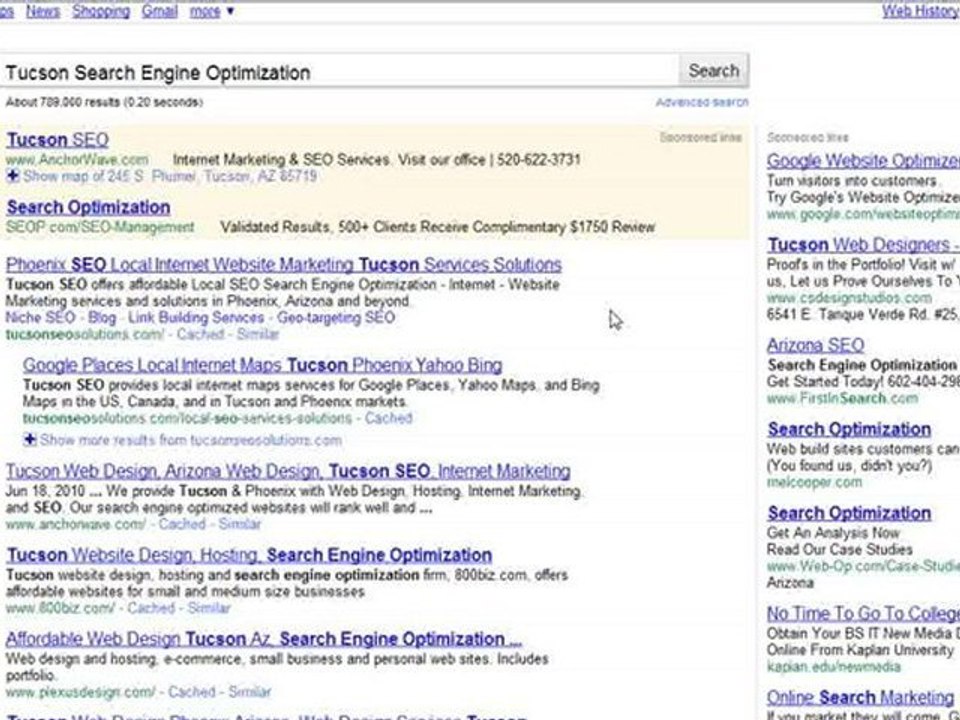Click the www.AnchorWave.com ad URL text
Viewport: 960px width, 720px height.
77,160
